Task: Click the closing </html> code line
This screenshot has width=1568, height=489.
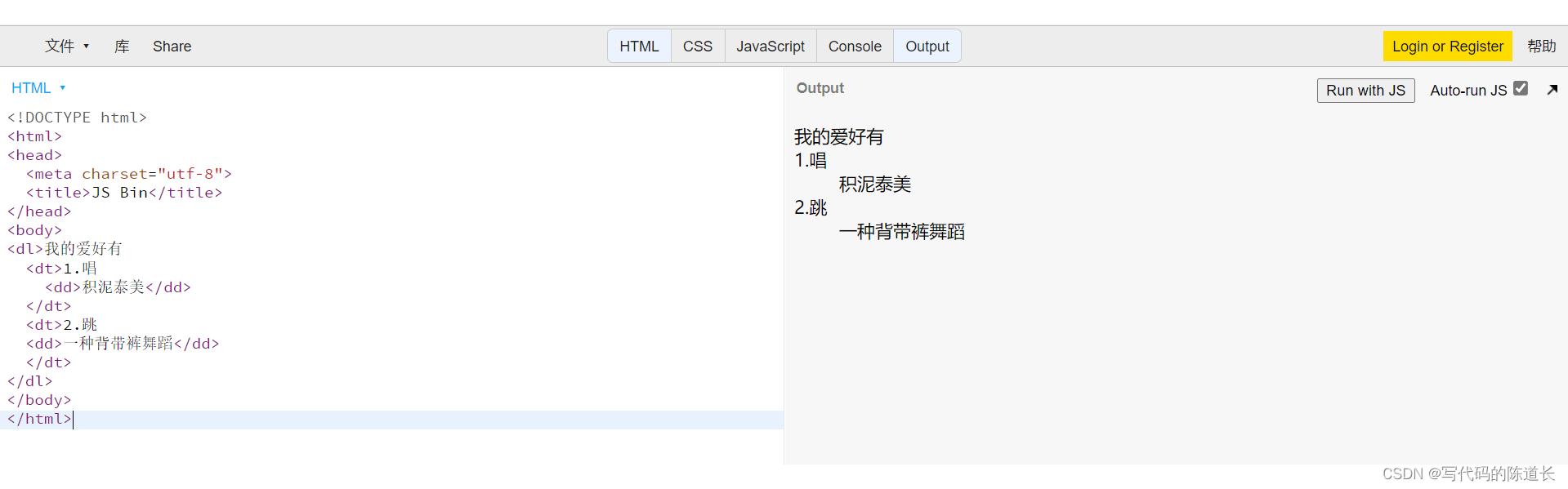Action: (40, 419)
